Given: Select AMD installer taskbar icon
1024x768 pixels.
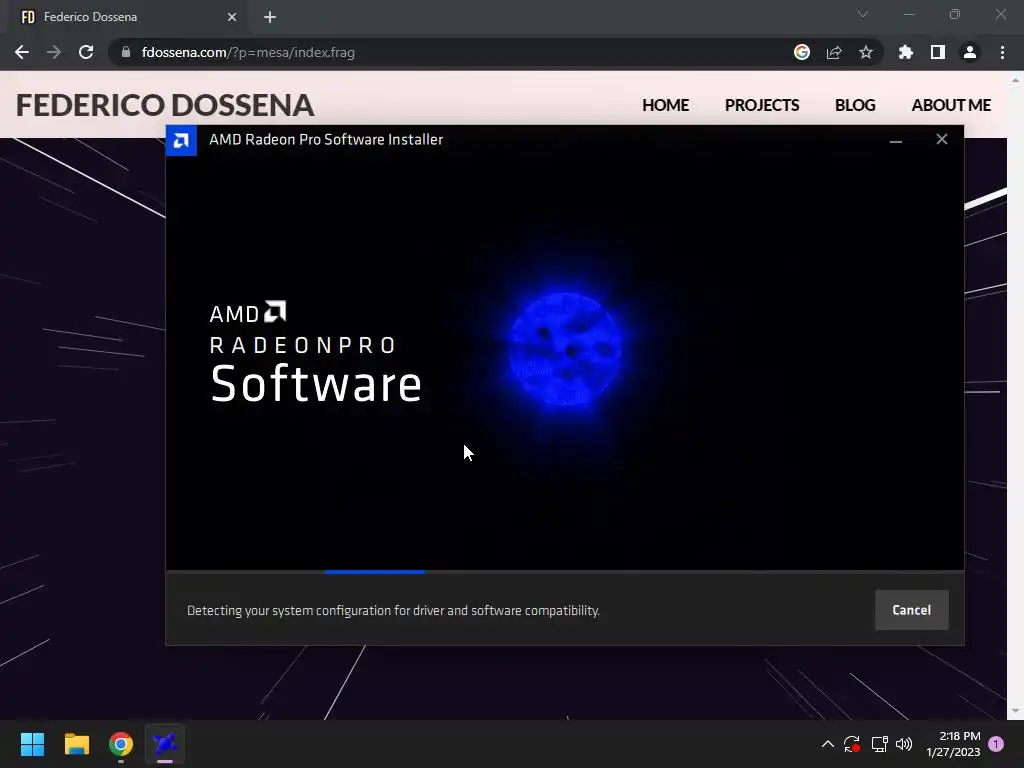Looking at the screenshot, I should pos(165,744).
